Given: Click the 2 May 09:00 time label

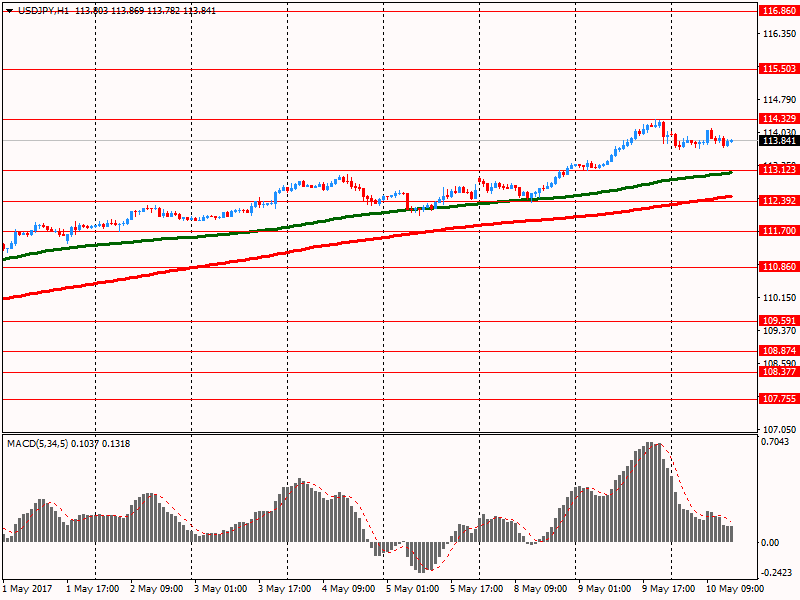Looking at the screenshot, I should 157,589.
